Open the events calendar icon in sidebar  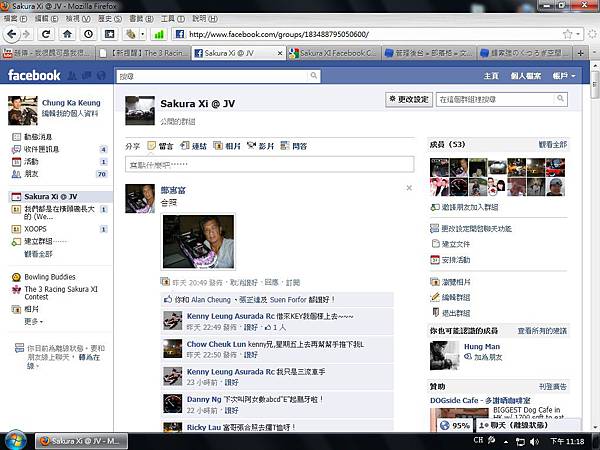[x=16, y=161]
